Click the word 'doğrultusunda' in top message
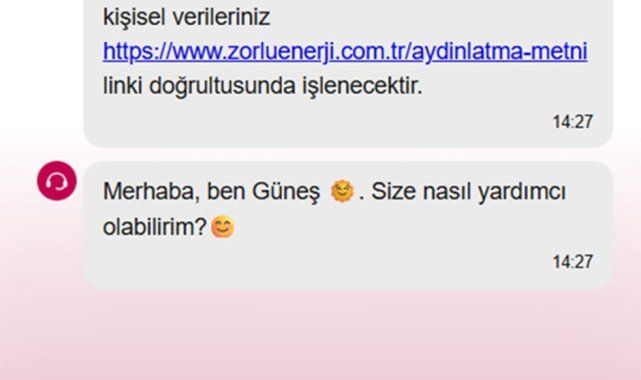The height and width of the screenshot is (380, 641). click(222, 86)
